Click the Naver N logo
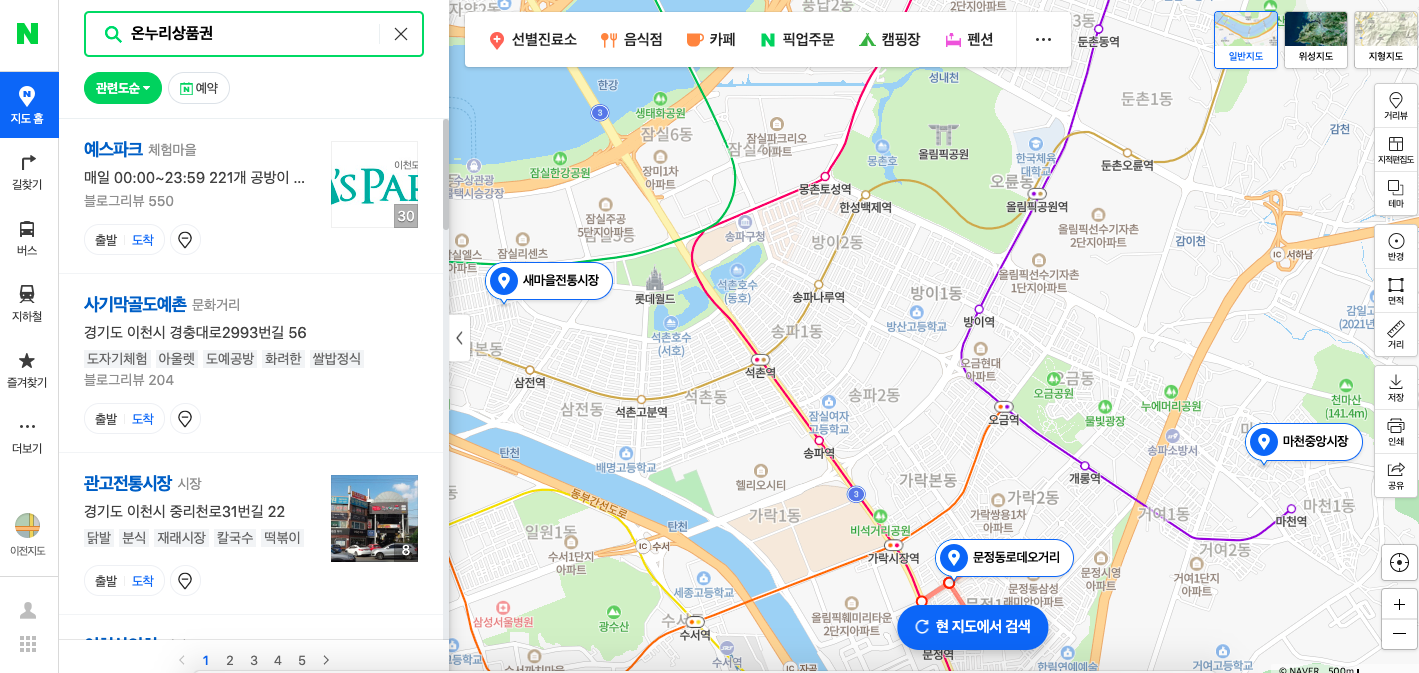The width and height of the screenshot is (1419, 673). click(x=28, y=34)
